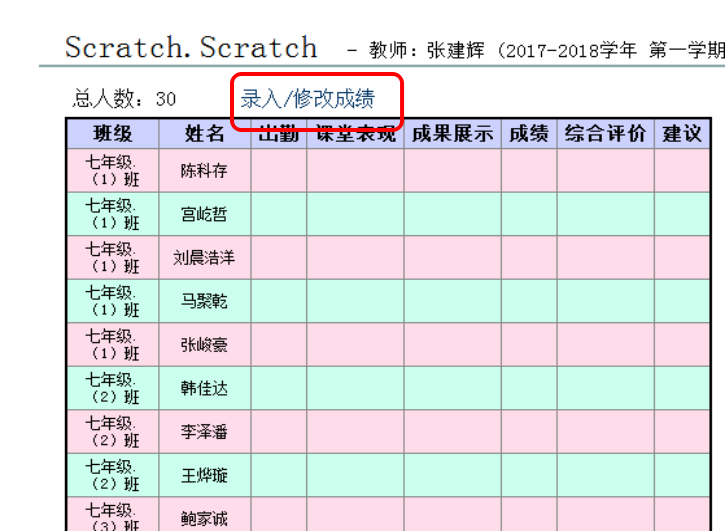726x531 pixels.
Task: Select the 出勤 column header
Action: tap(278, 134)
